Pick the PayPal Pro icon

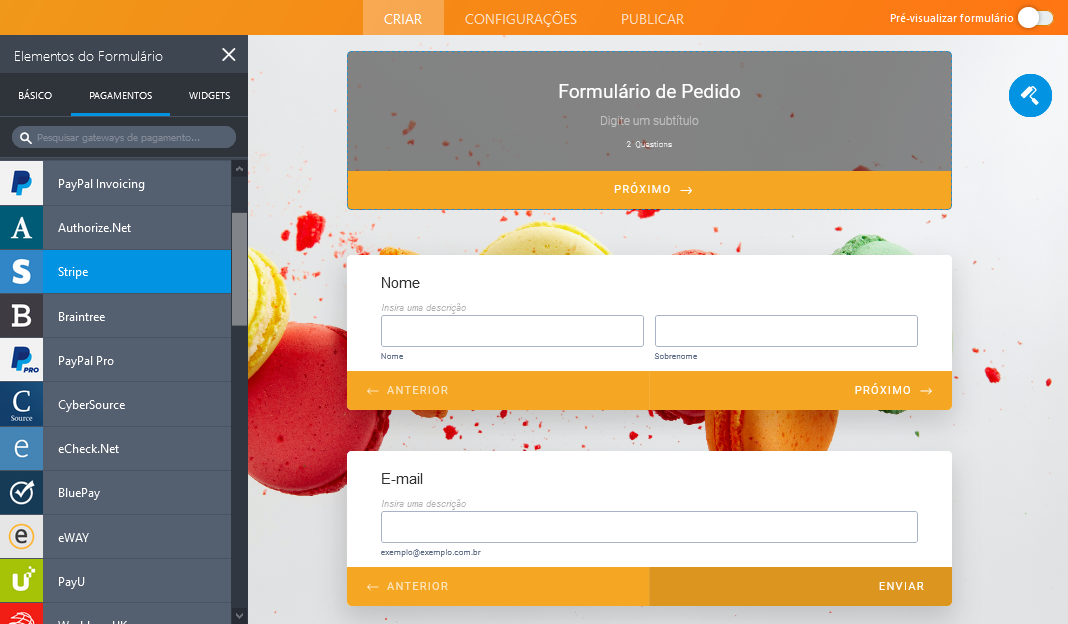(21, 360)
